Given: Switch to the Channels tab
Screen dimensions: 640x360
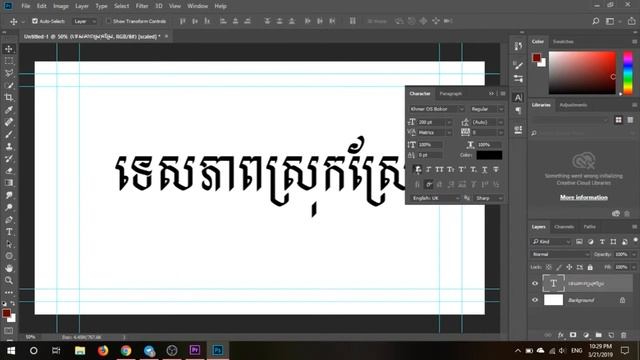Looking at the screenshot, I should click(x=564, y=227).
